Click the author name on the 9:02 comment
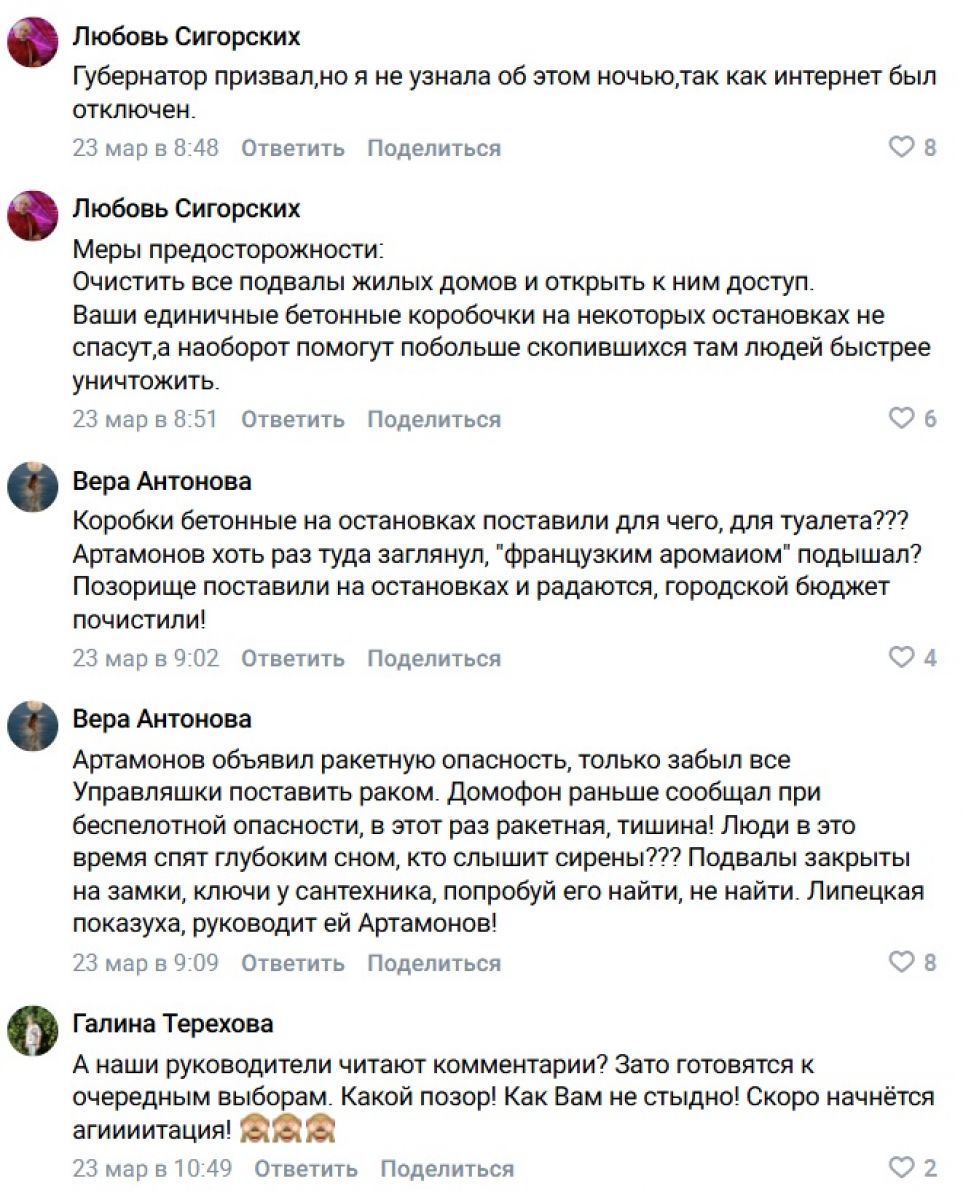Screen dimensions: 963x1200 (162, 481)
